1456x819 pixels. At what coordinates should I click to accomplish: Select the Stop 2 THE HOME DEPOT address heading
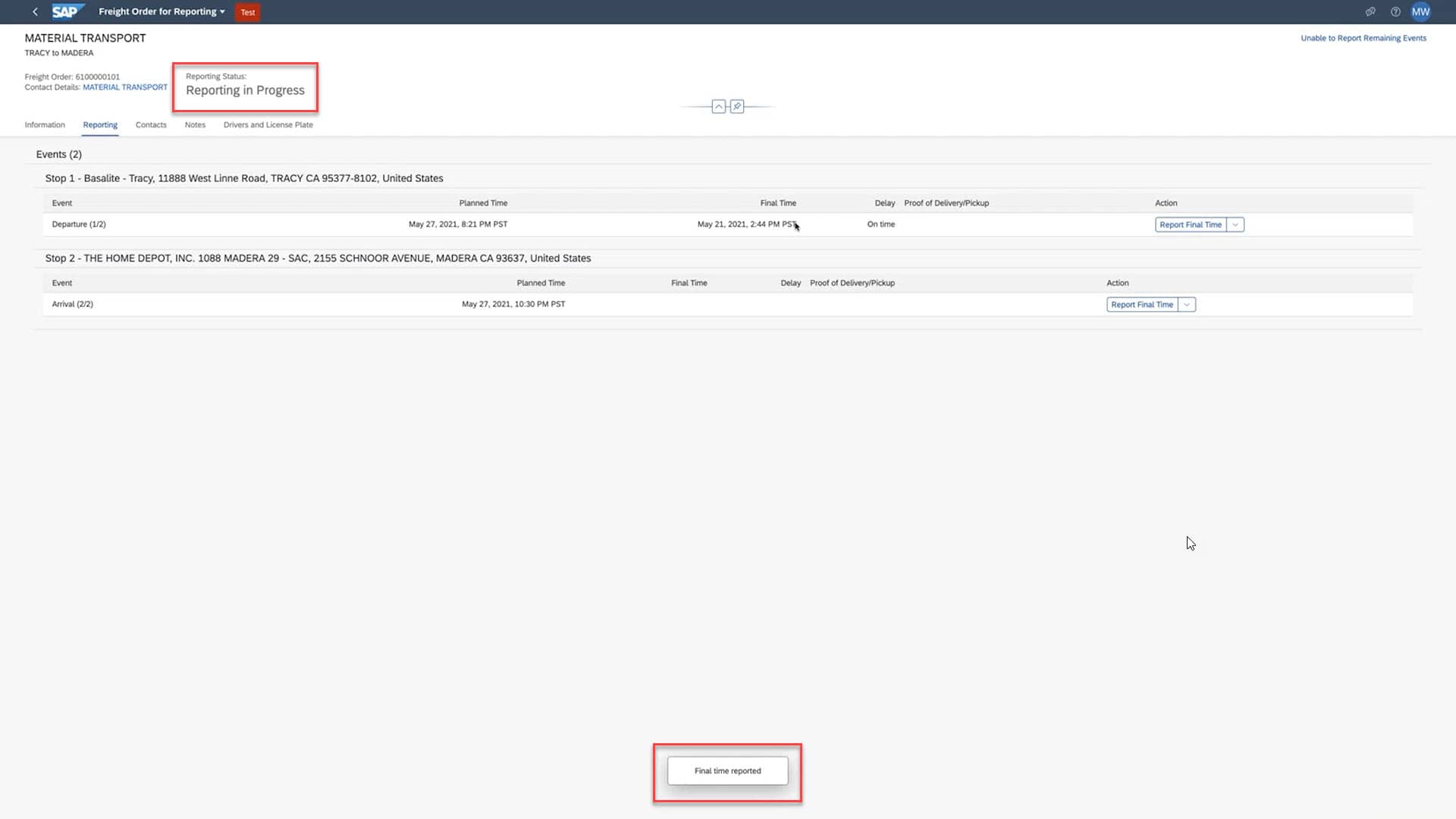pyautogui.click(x=318, y=258)
